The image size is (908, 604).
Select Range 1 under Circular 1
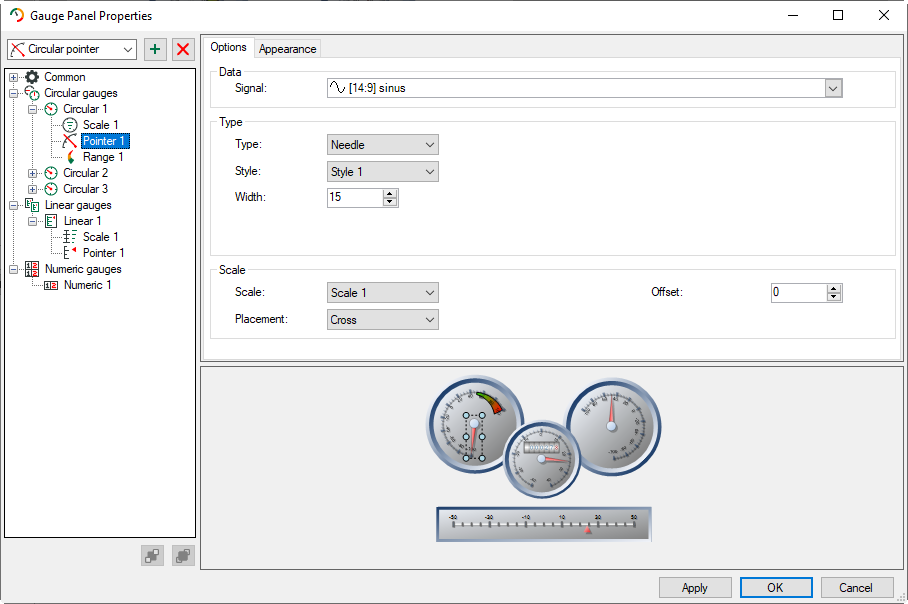point(102,157)
